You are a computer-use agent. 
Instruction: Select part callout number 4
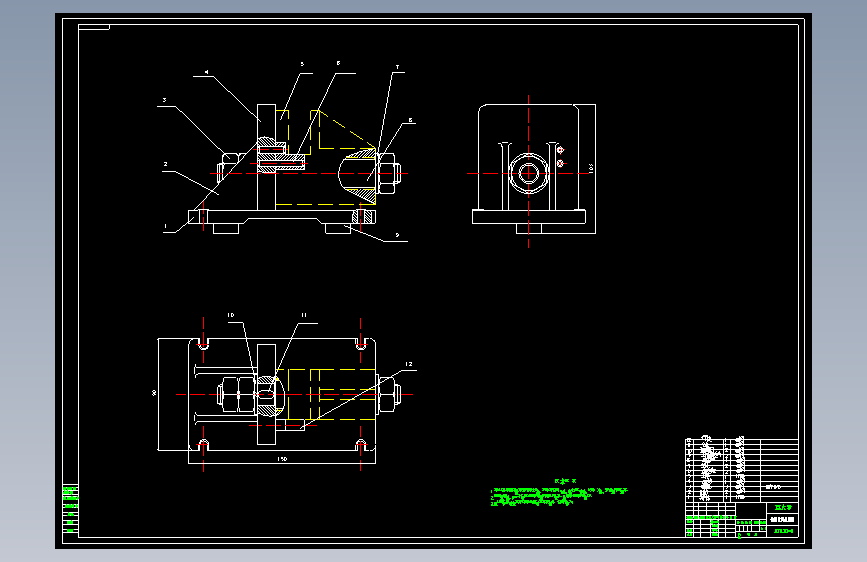(207, 72)
